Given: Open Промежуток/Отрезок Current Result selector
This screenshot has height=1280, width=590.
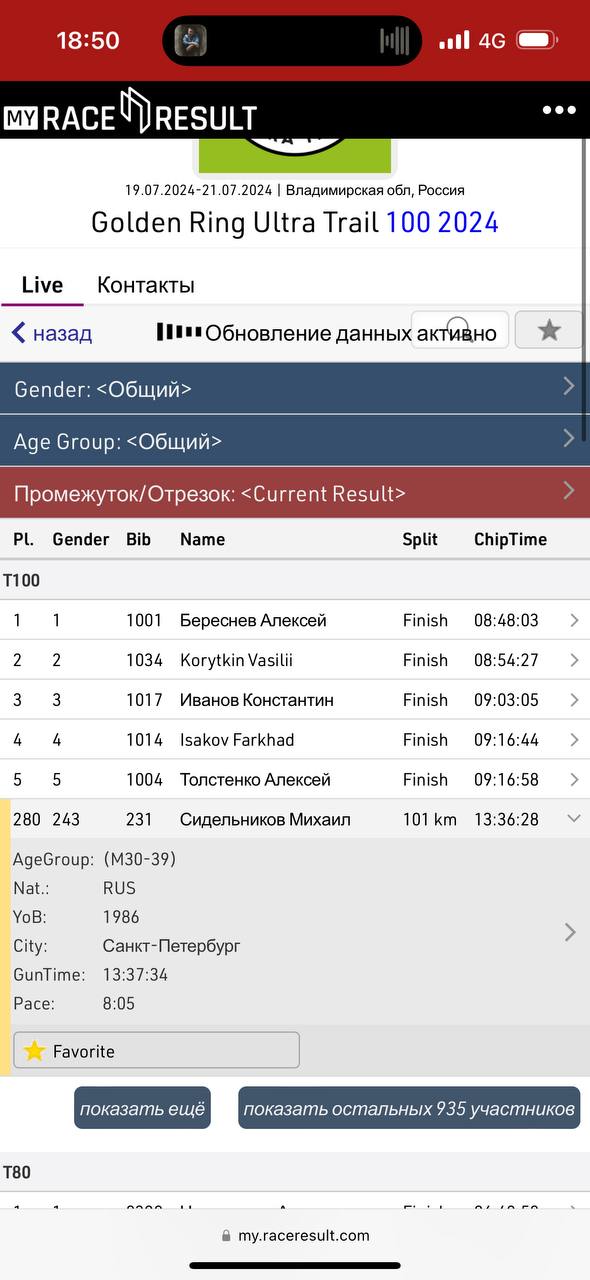Looking at the screenshot, I should 295,493.
